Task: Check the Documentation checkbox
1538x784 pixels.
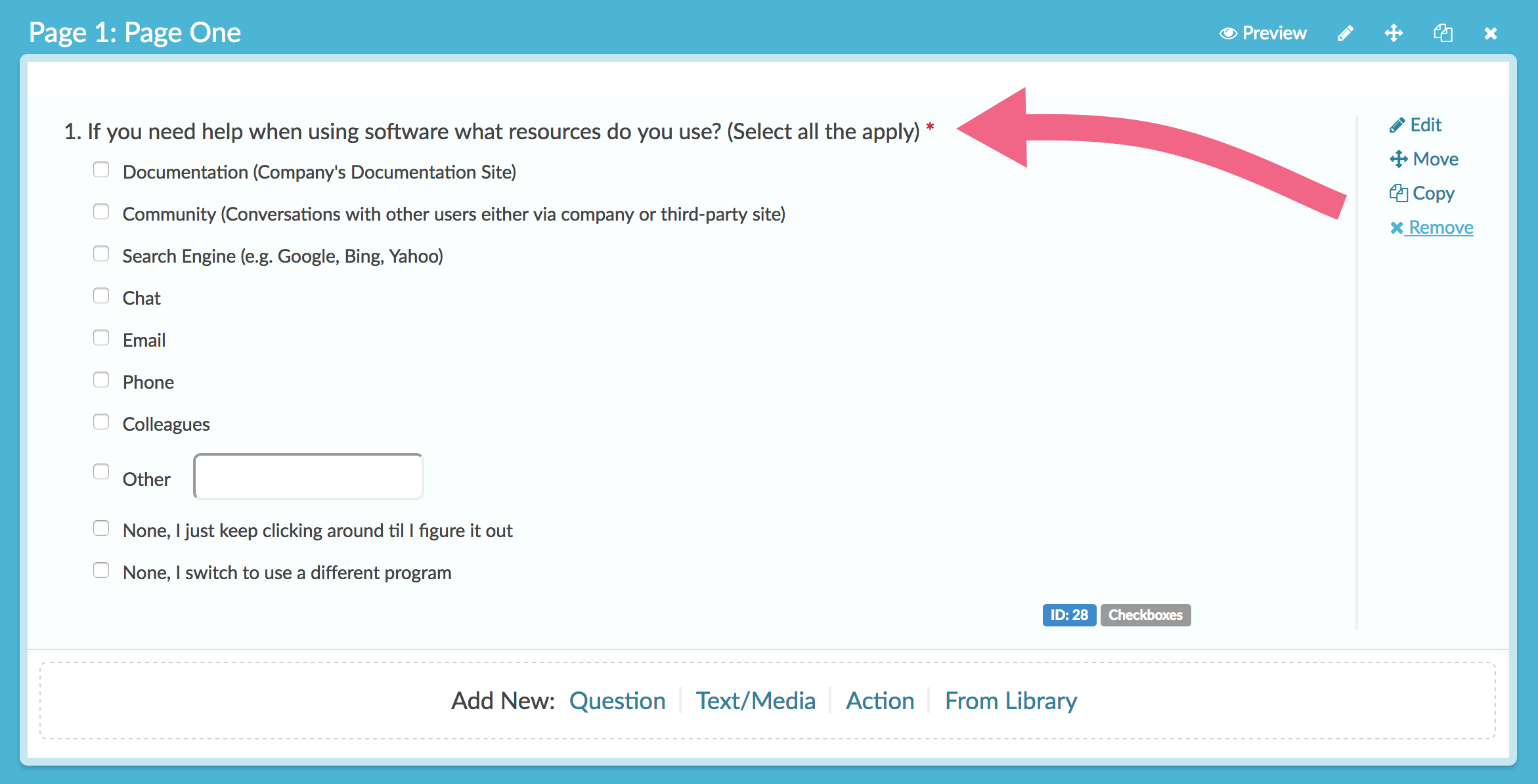Action: pos(101,170)
